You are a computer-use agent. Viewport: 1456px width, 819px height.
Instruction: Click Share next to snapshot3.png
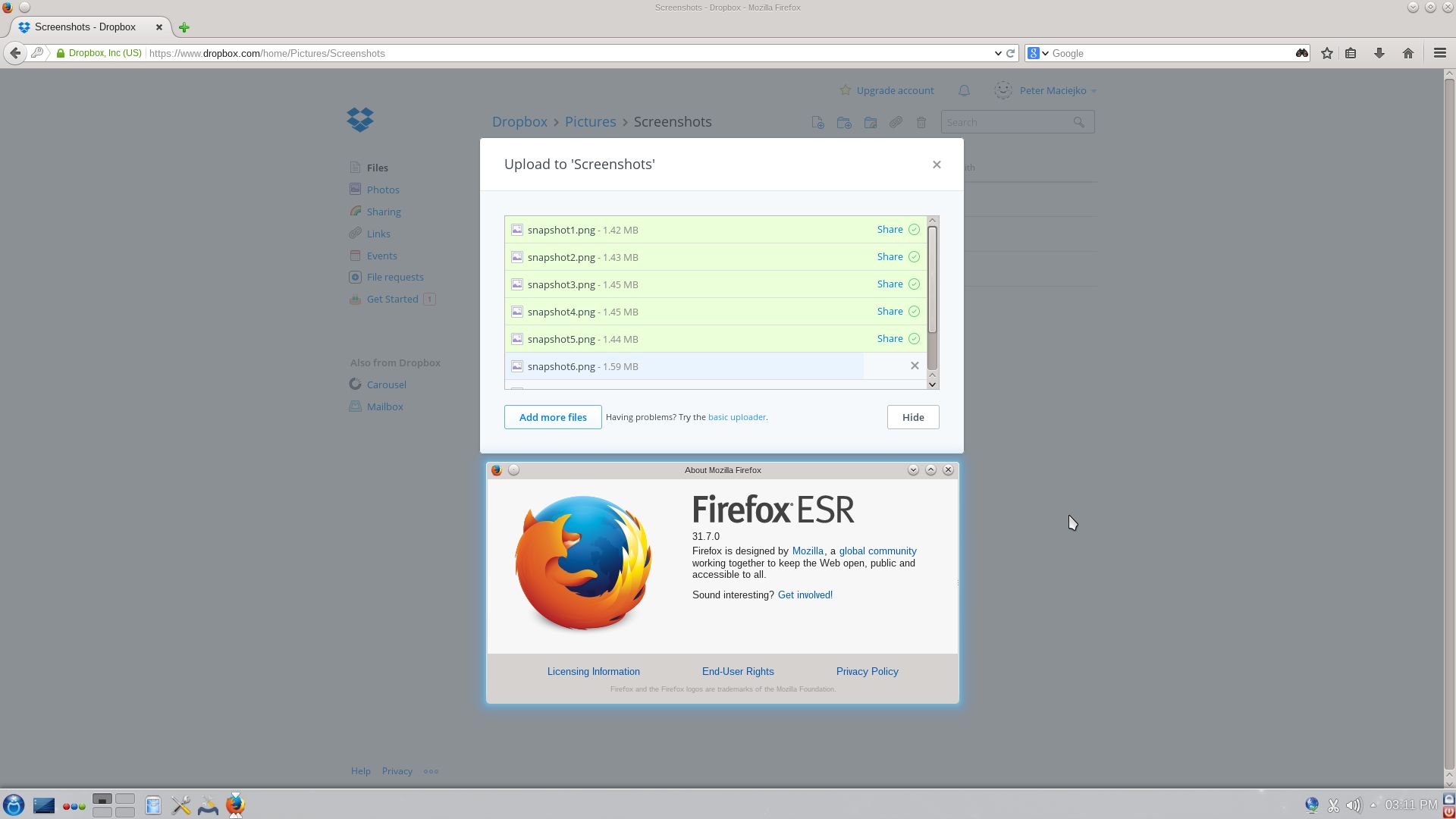tap(890, 284)
